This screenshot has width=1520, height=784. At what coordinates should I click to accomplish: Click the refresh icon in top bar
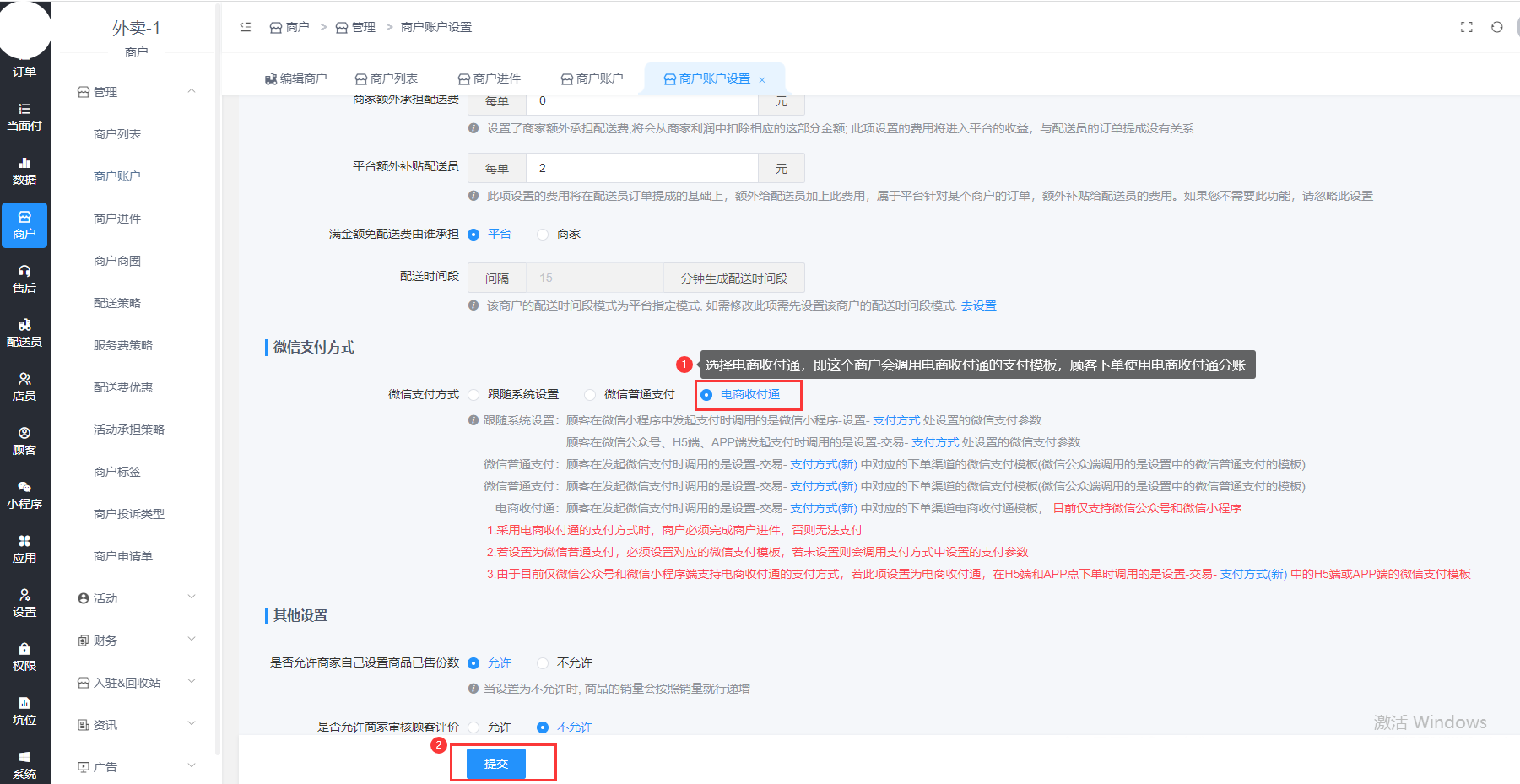(x=1496, y=27)
